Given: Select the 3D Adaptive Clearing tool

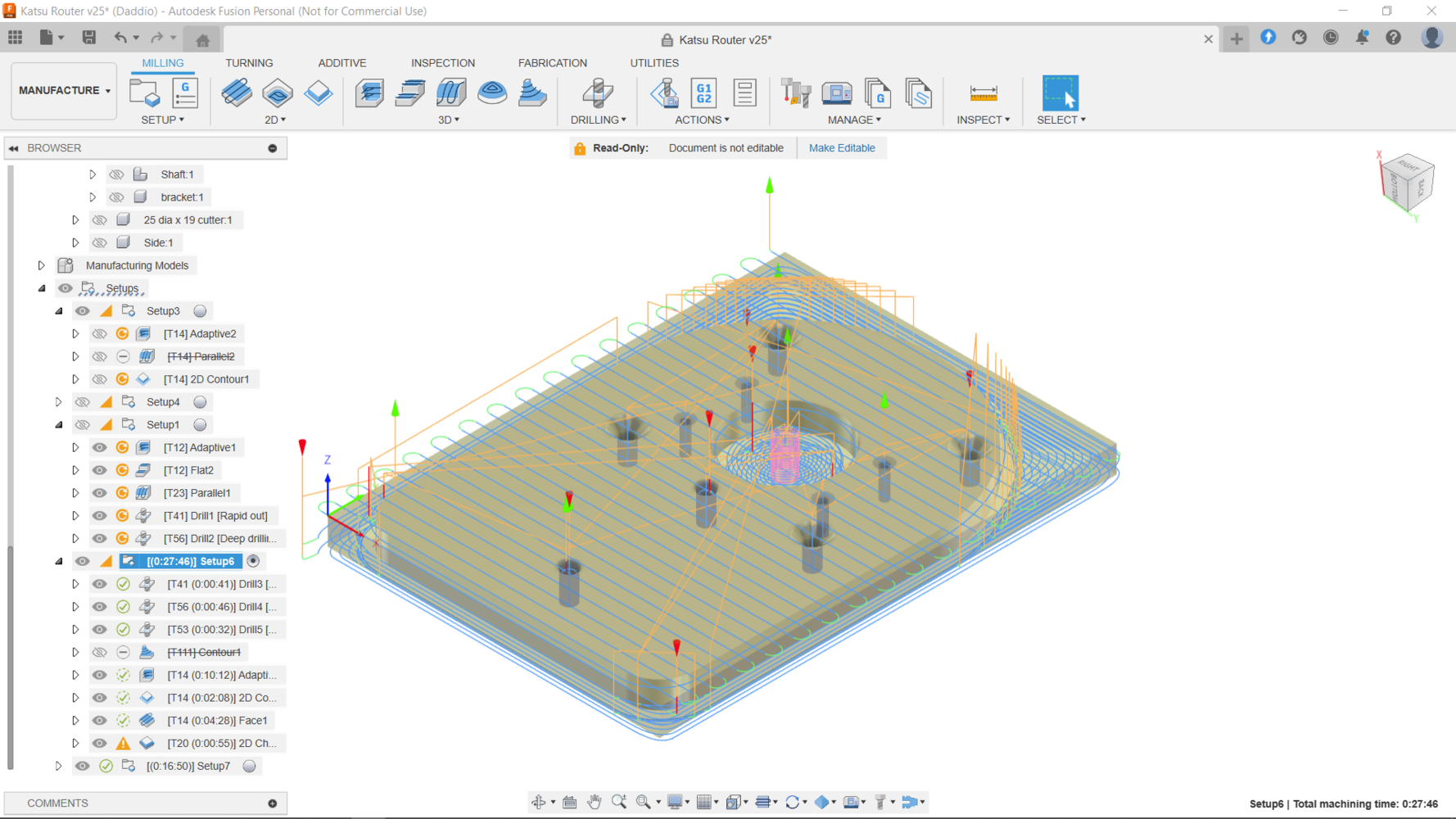Looking at the screenshot, I should pyautogui.click(x=369, y=93).
